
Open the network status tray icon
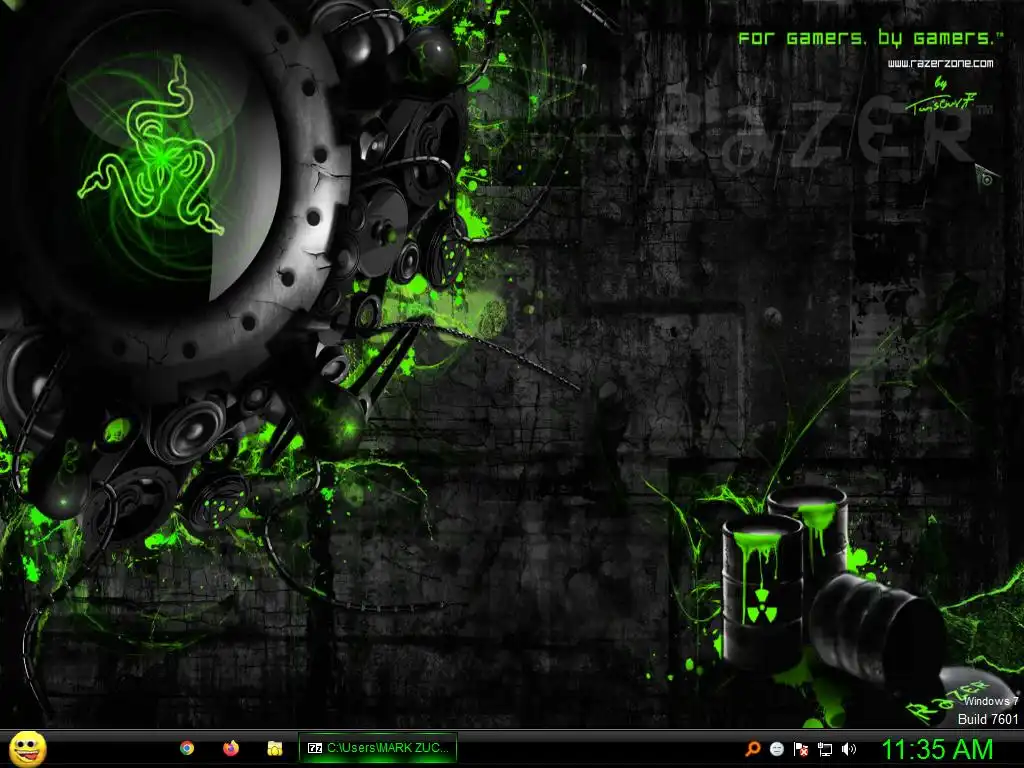tap(825, 749)
